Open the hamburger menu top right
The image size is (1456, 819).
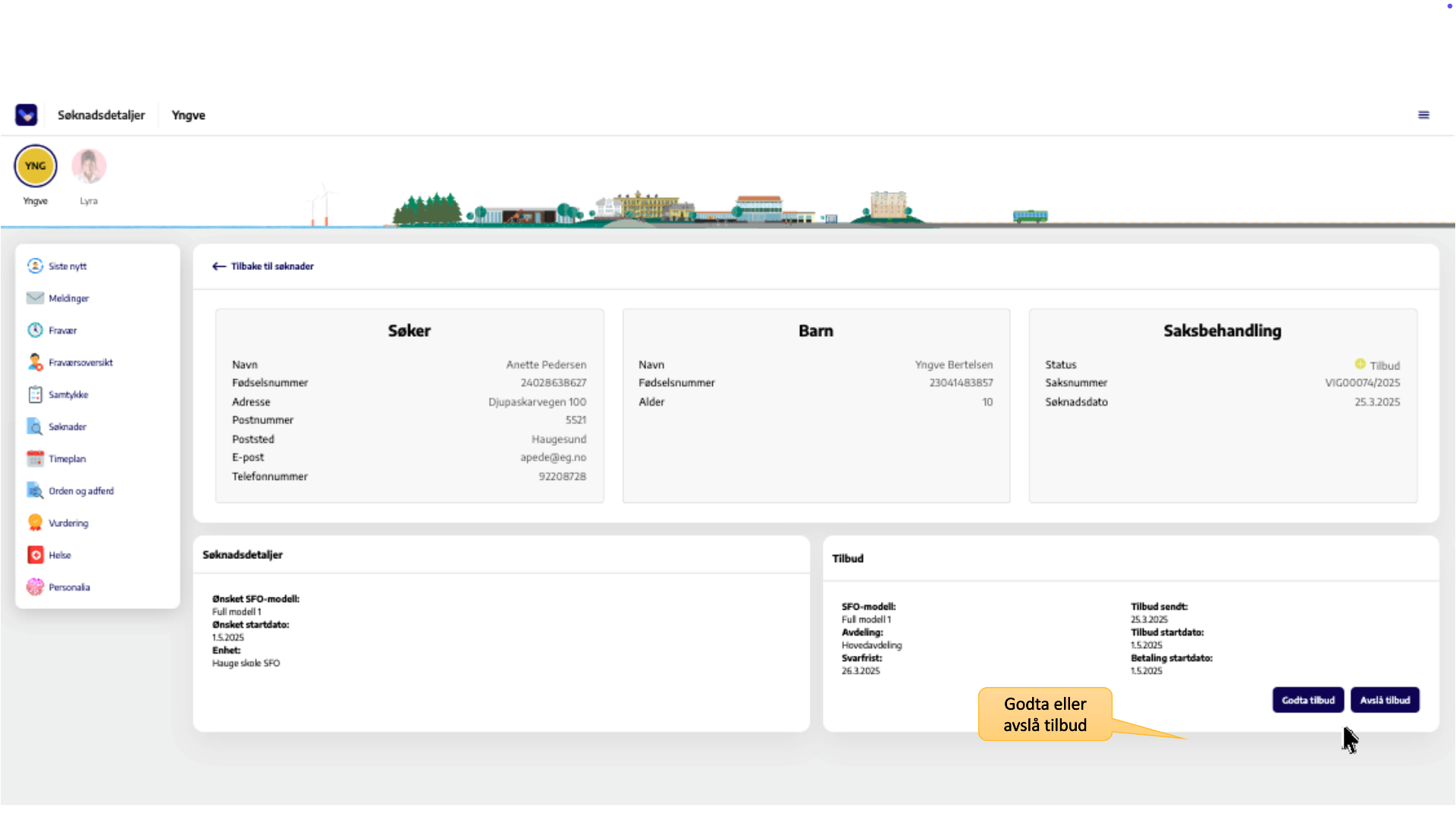tap(1423, 115)
